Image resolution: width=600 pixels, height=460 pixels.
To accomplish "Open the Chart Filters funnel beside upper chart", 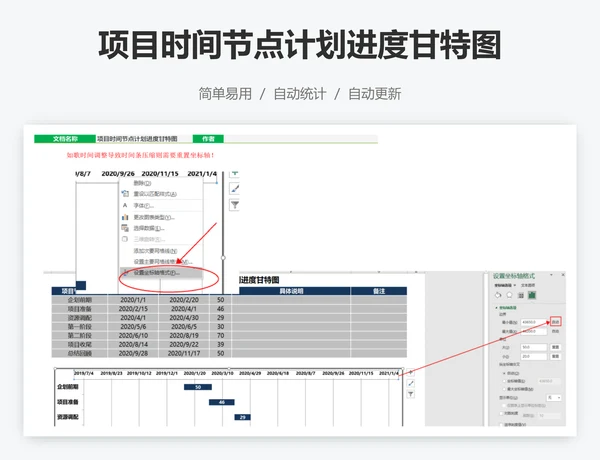I will tap(235, 205).
